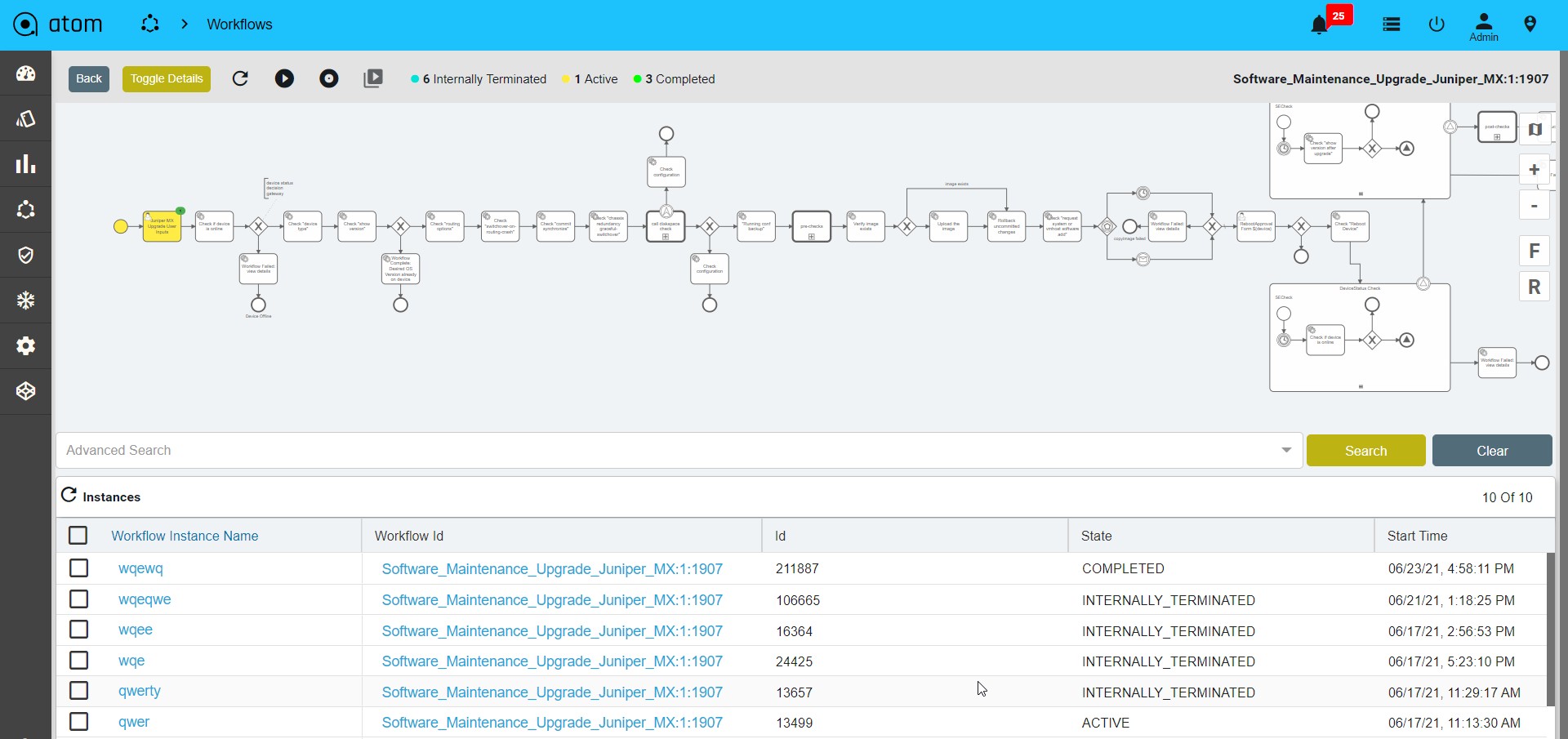Click the Workflows breadcrumb label
Viewport: 1568px width, 739px height.
[x=239, y=24]
